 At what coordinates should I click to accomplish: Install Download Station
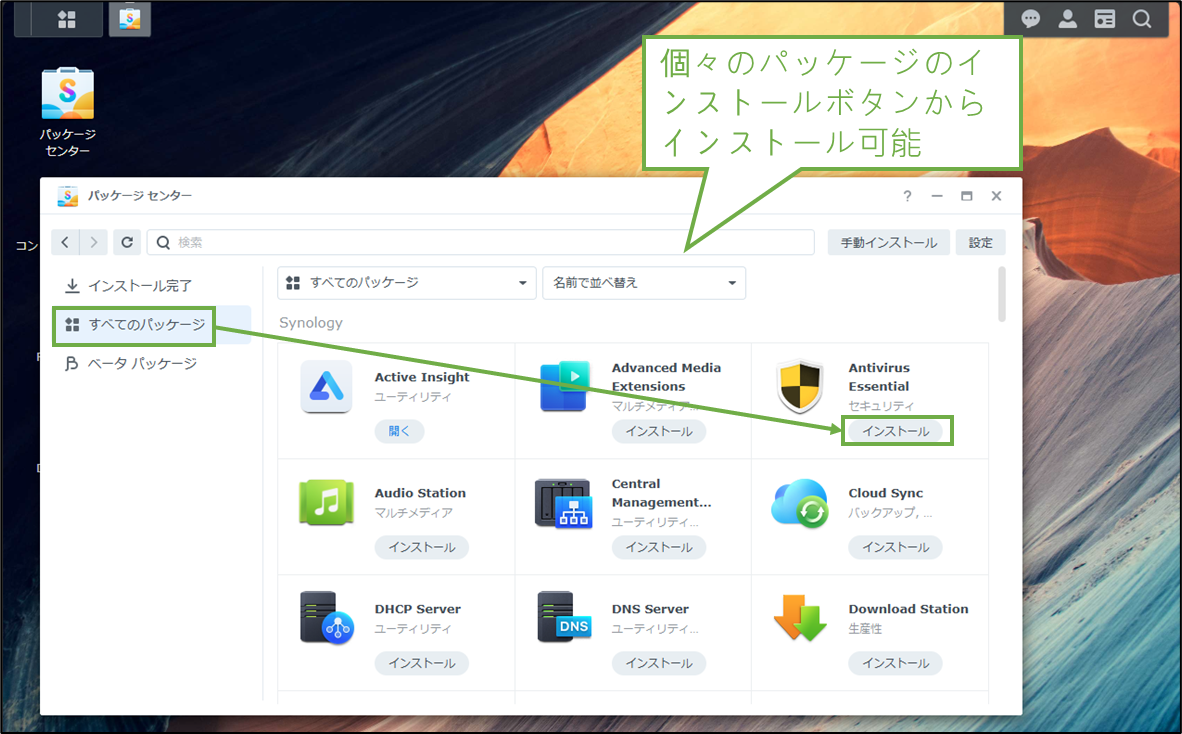pyautogui.click(x=896, y=663)
